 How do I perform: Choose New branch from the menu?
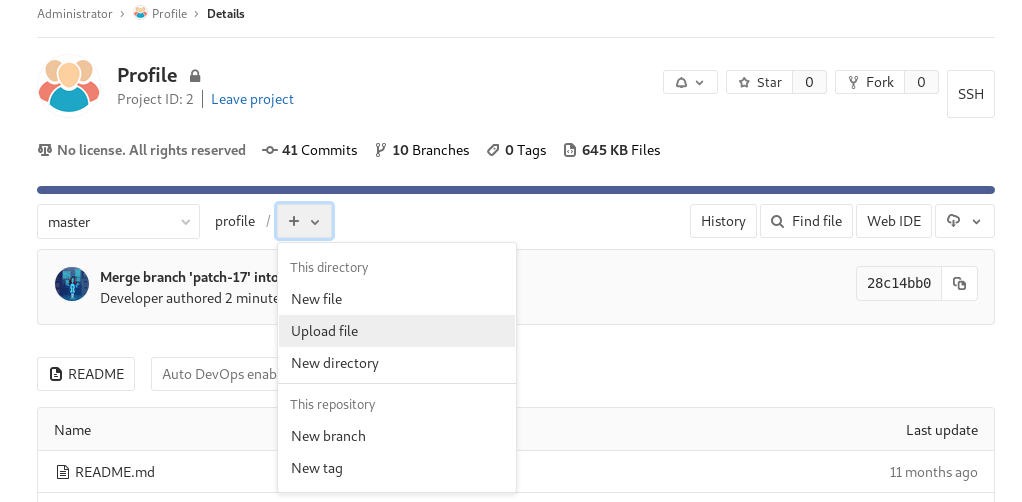click(328, 436)
